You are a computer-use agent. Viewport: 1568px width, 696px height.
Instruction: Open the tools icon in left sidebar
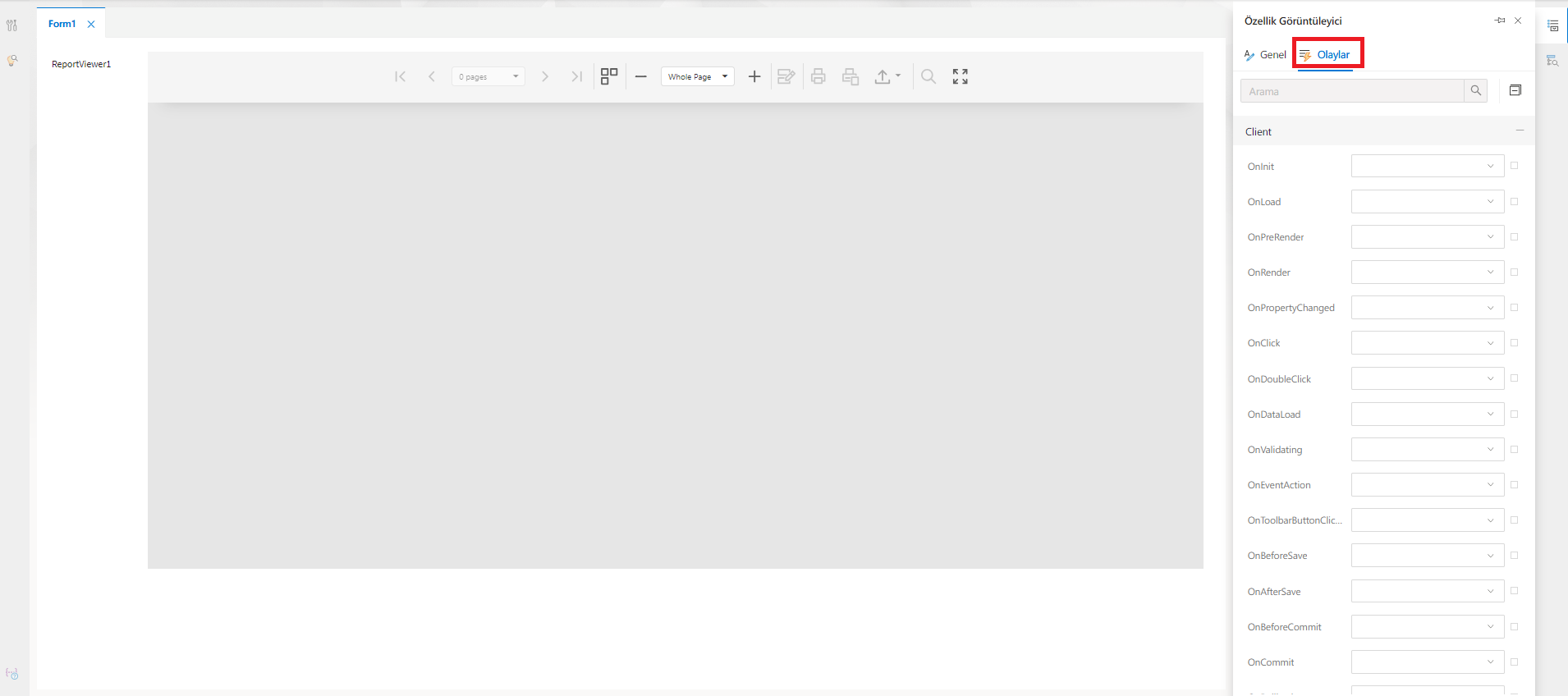point(12,25)
